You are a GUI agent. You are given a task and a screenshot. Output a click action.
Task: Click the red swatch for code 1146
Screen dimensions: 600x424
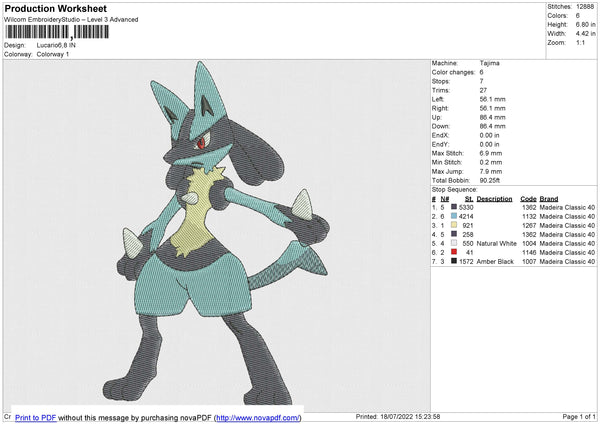454,252
